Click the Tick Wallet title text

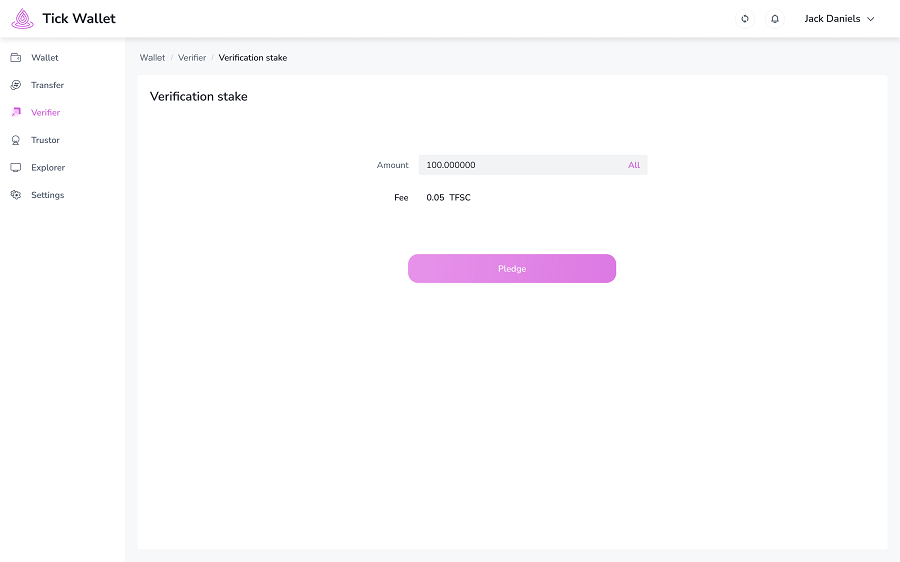[x=79, y=18]
